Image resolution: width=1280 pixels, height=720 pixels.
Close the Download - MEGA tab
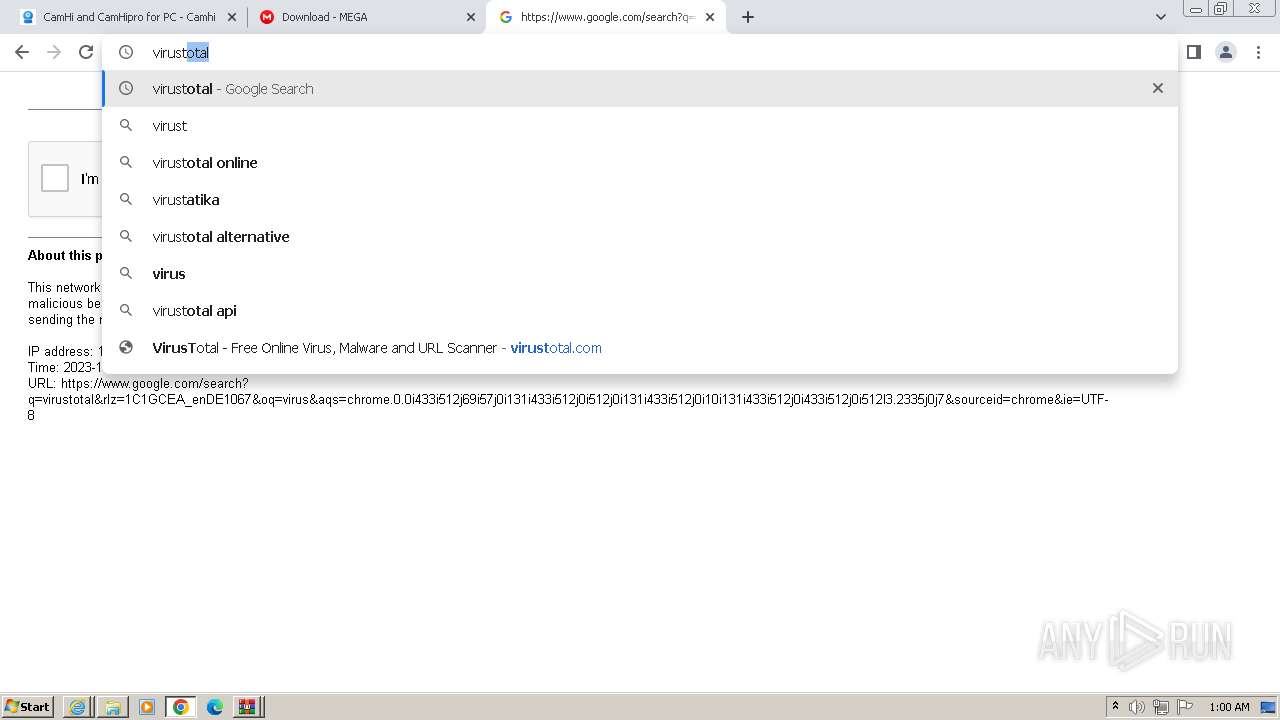tap(471, 17)
